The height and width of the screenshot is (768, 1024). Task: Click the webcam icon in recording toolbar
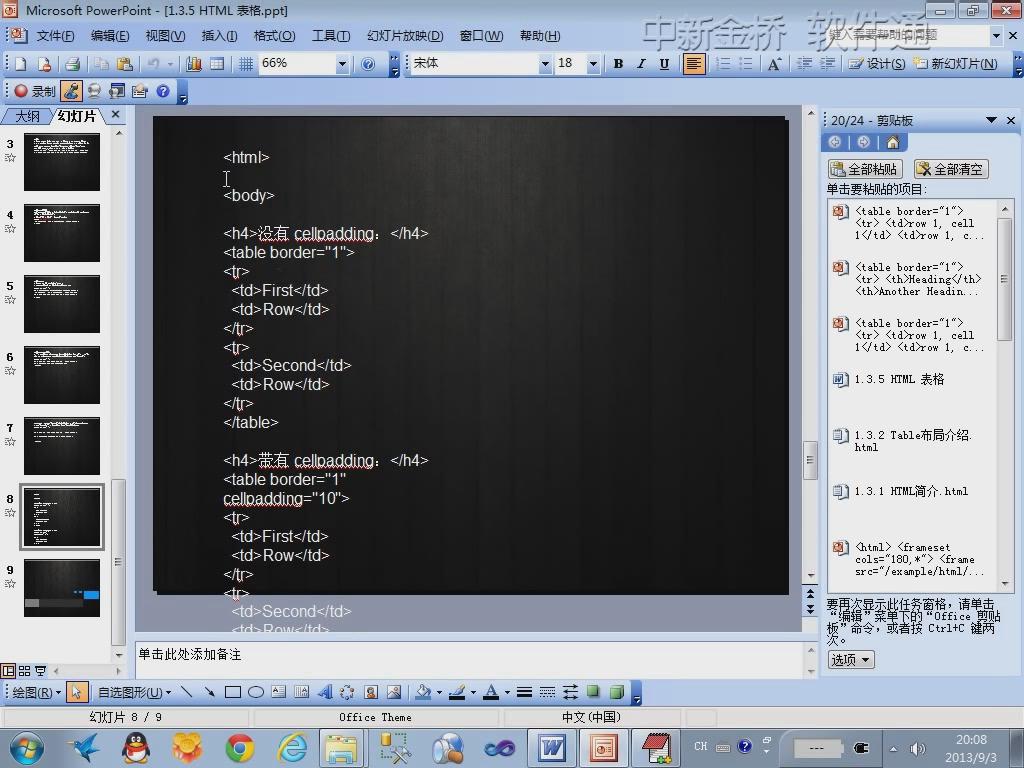95,91
